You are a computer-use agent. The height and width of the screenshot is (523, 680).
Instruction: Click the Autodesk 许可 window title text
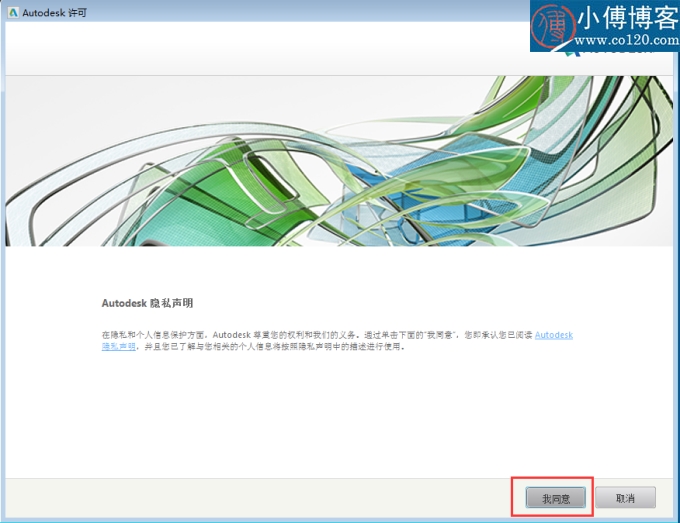pos(55,13)
